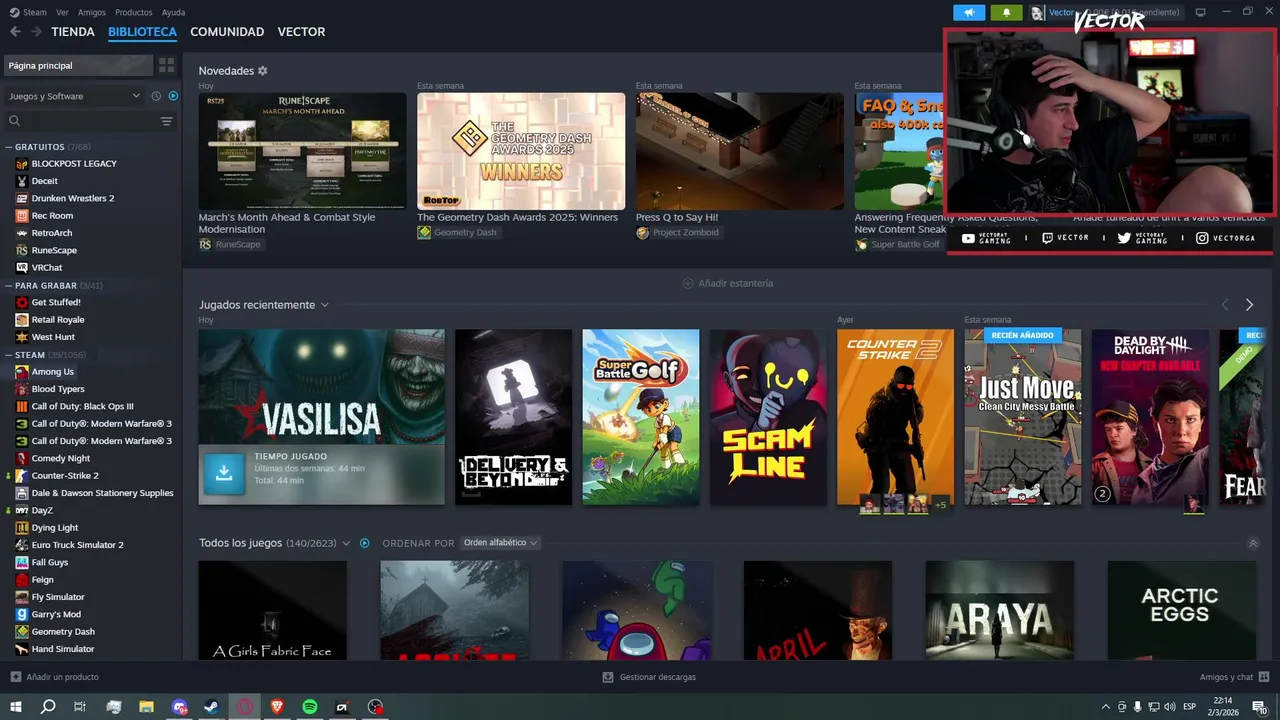
Task: Select the BIBLIOTECA tab
Action: (x=142, y=32)
